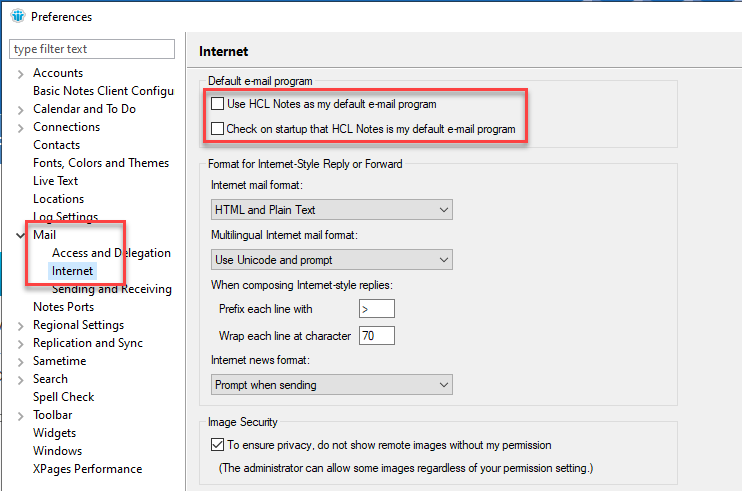Select Sametime preferences

click(60, 361)
